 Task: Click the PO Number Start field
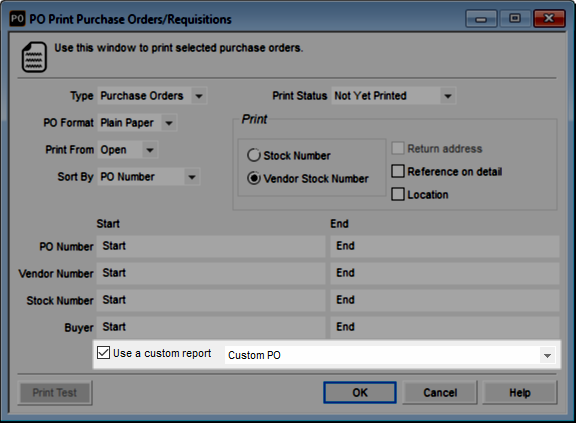[x=211, y=246]
